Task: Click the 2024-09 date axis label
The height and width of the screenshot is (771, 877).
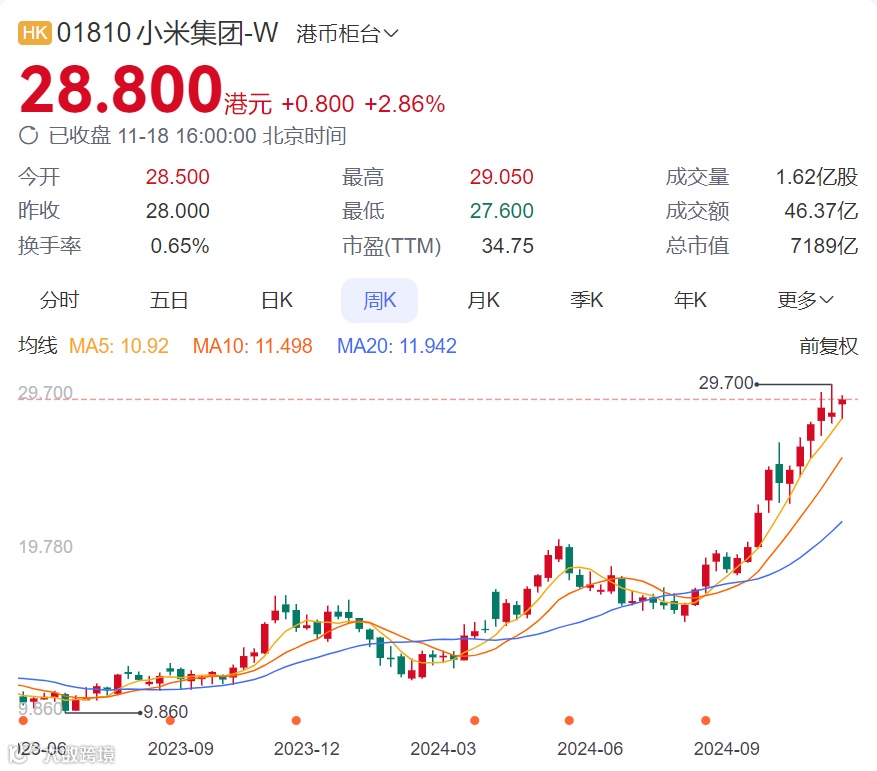Action: click(x=727, y=749)
